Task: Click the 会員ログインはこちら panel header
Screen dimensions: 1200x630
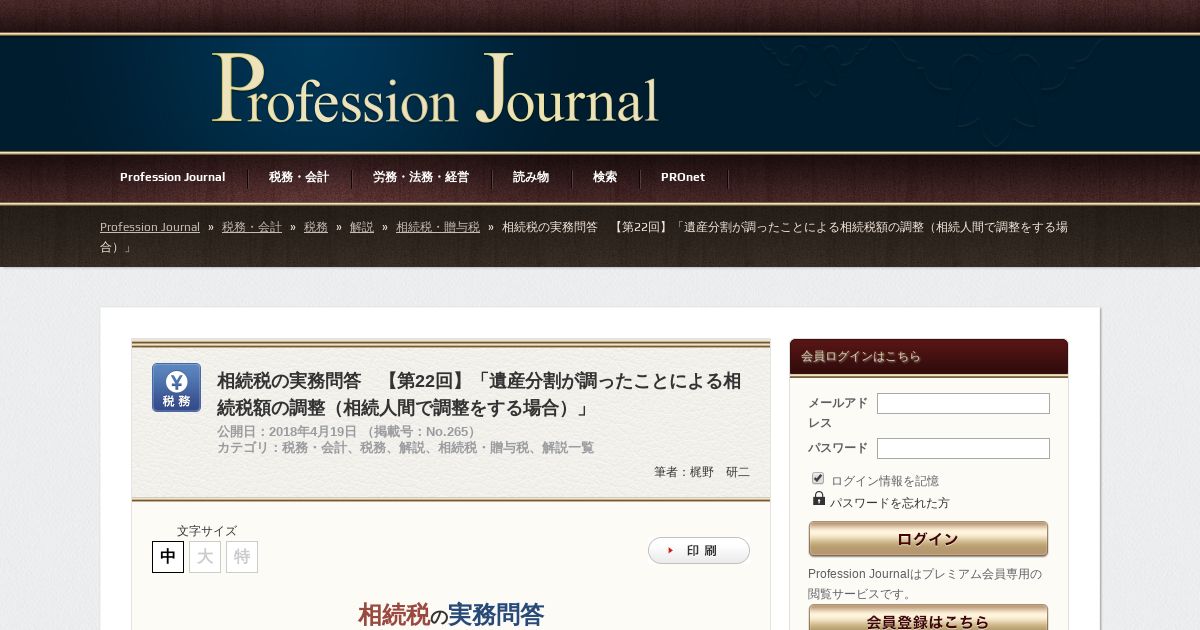Action: pyautogui.click(x=929, y=357)
